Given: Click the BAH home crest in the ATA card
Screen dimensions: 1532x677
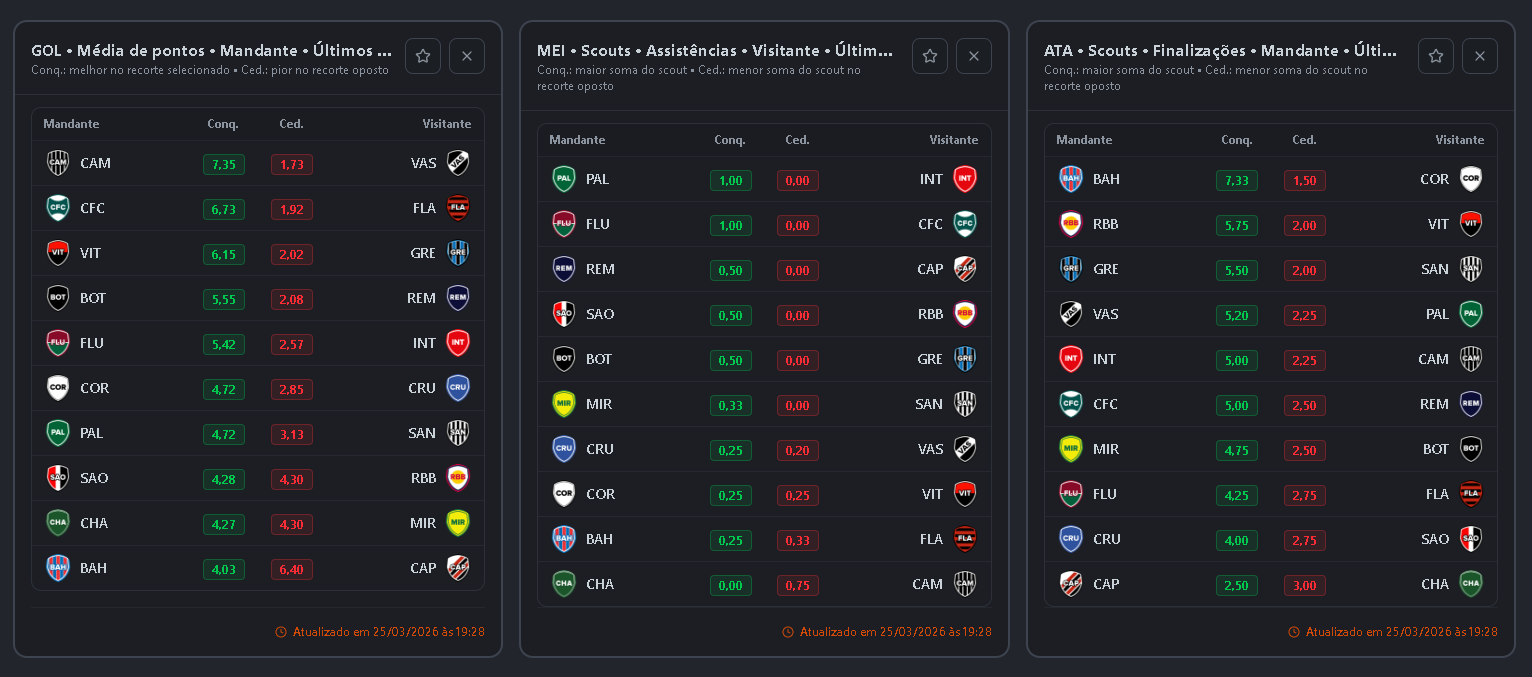Looking at the screenshot, I should click(x=1071, y=179).
